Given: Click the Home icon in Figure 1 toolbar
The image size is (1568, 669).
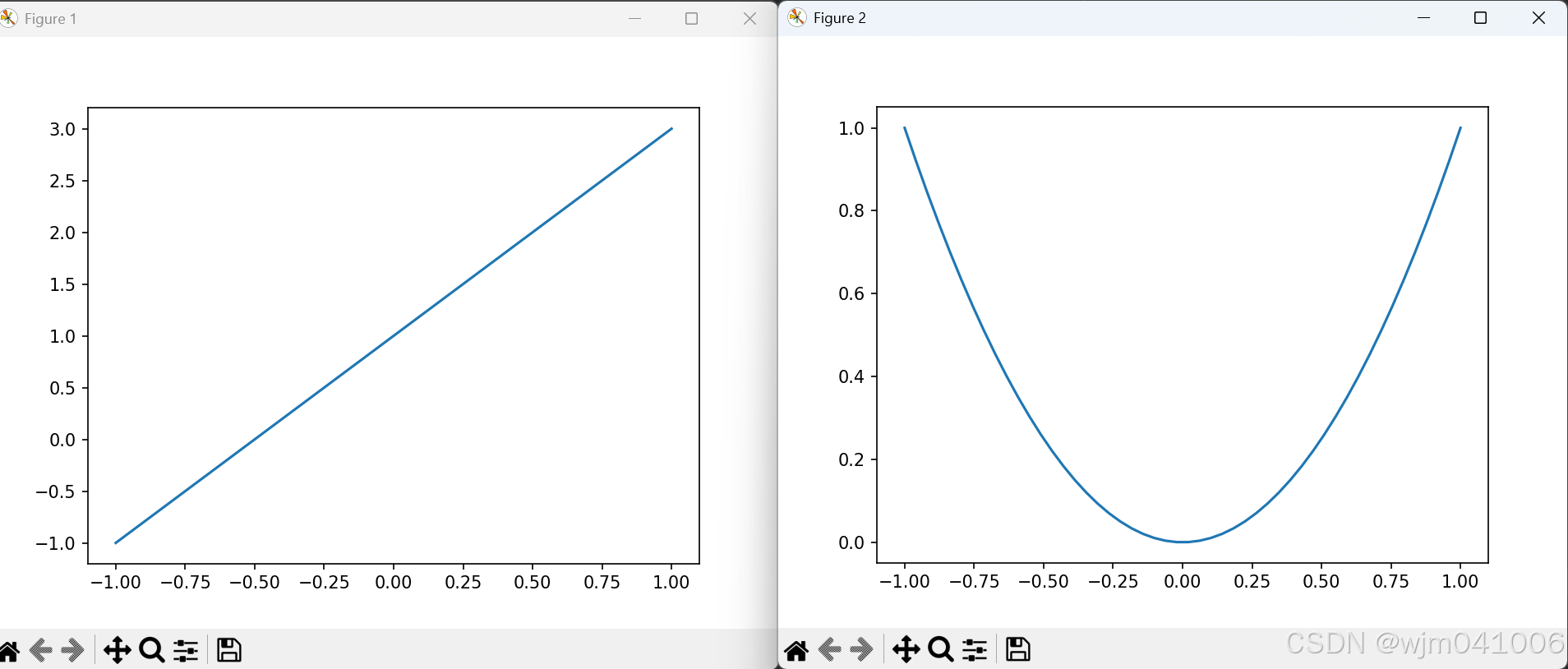Looking at the screenshot, I should coord(8,651).
